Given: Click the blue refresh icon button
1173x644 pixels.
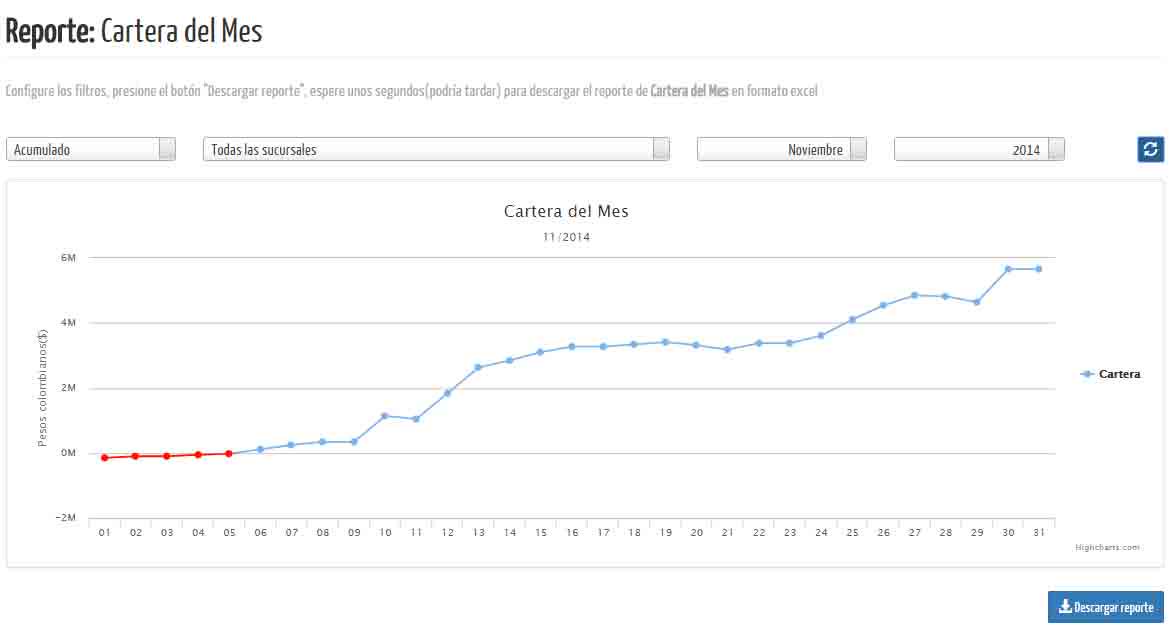Looking at the screenshot, I should 1150,150.
